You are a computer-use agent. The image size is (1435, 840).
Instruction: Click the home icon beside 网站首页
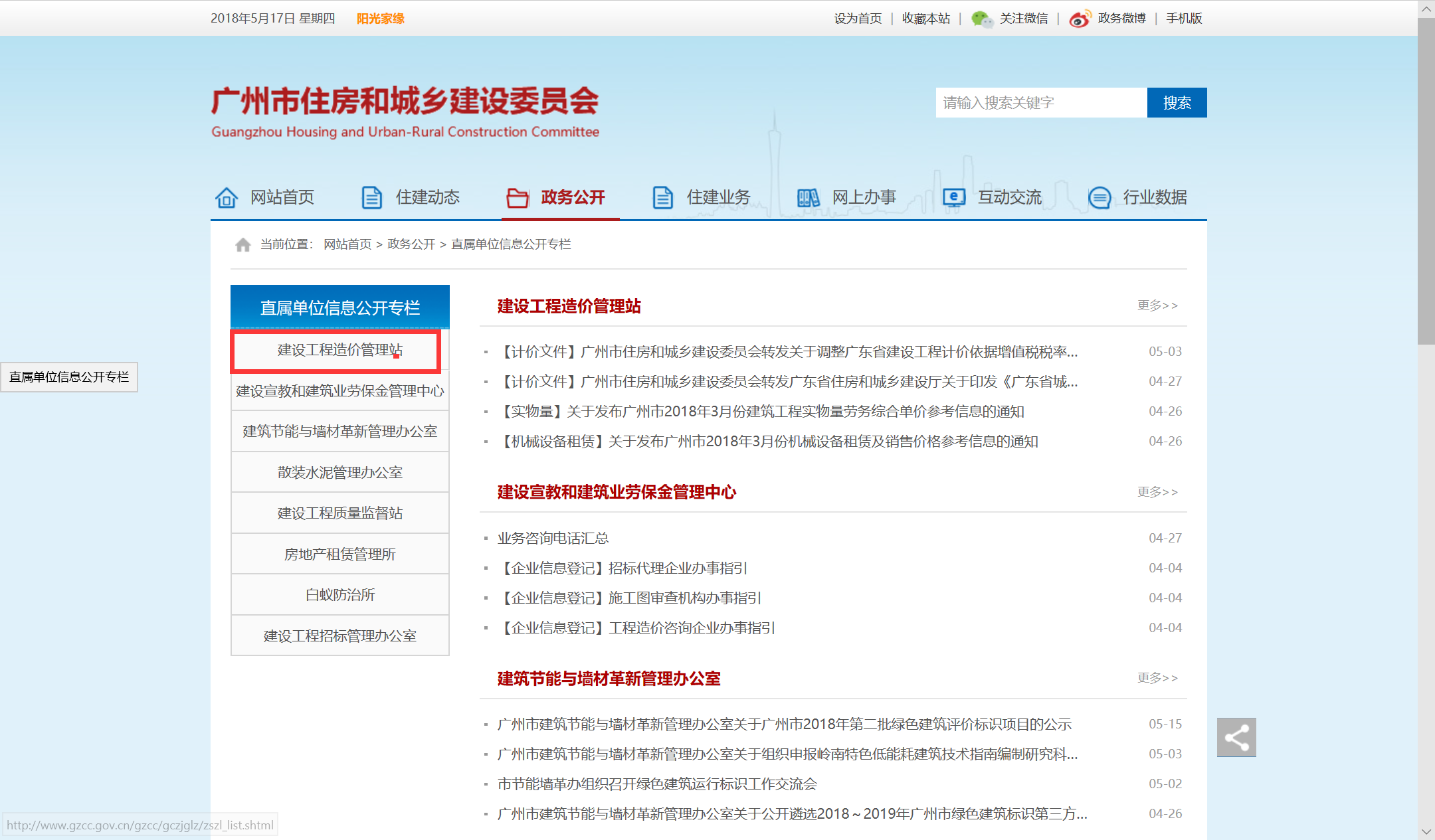(227, 197)
